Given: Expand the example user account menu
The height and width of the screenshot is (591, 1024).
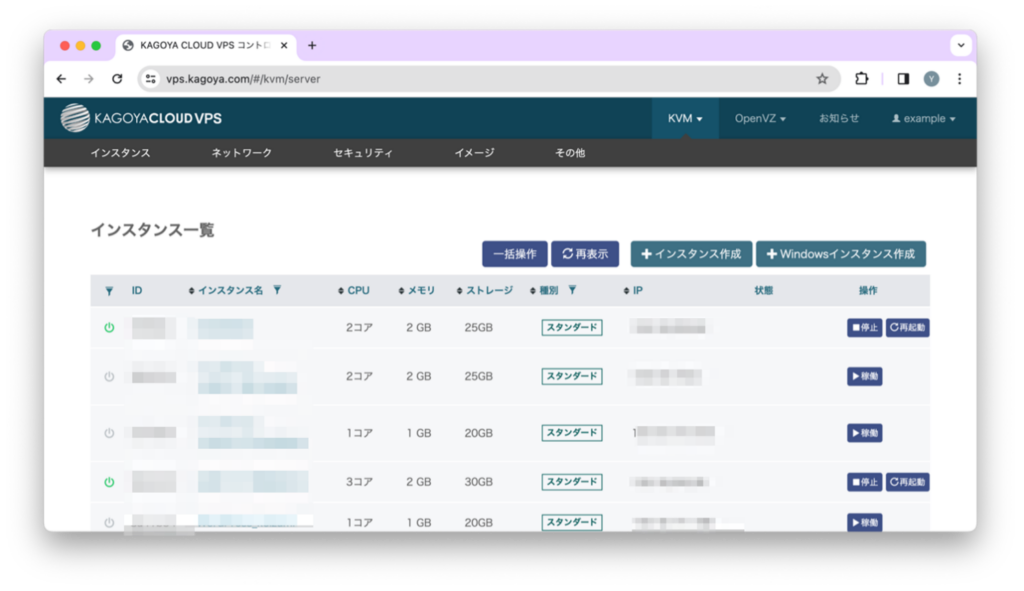Looking at the screenshot, I should tap(923, 118).
